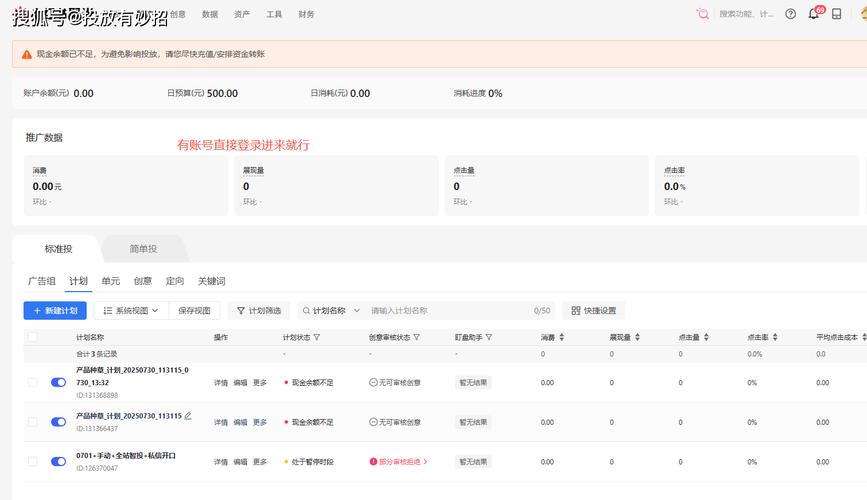Click edit pencil beside 产品种草_计划_20250730_113115
Viewport: 867px width, 500px height.
188,415
